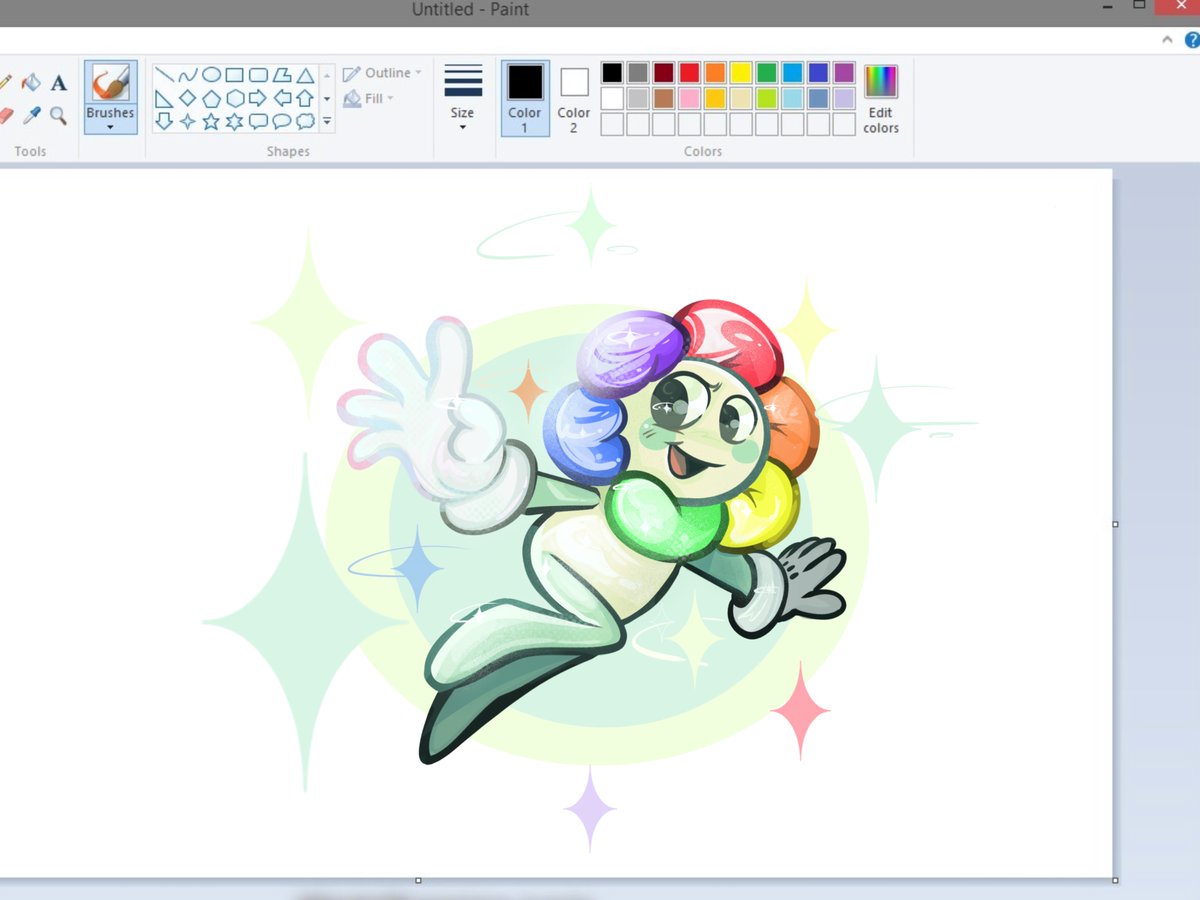The image size is (1200, 900).
Task: Maximize the Paint window
Action: 1138,5
